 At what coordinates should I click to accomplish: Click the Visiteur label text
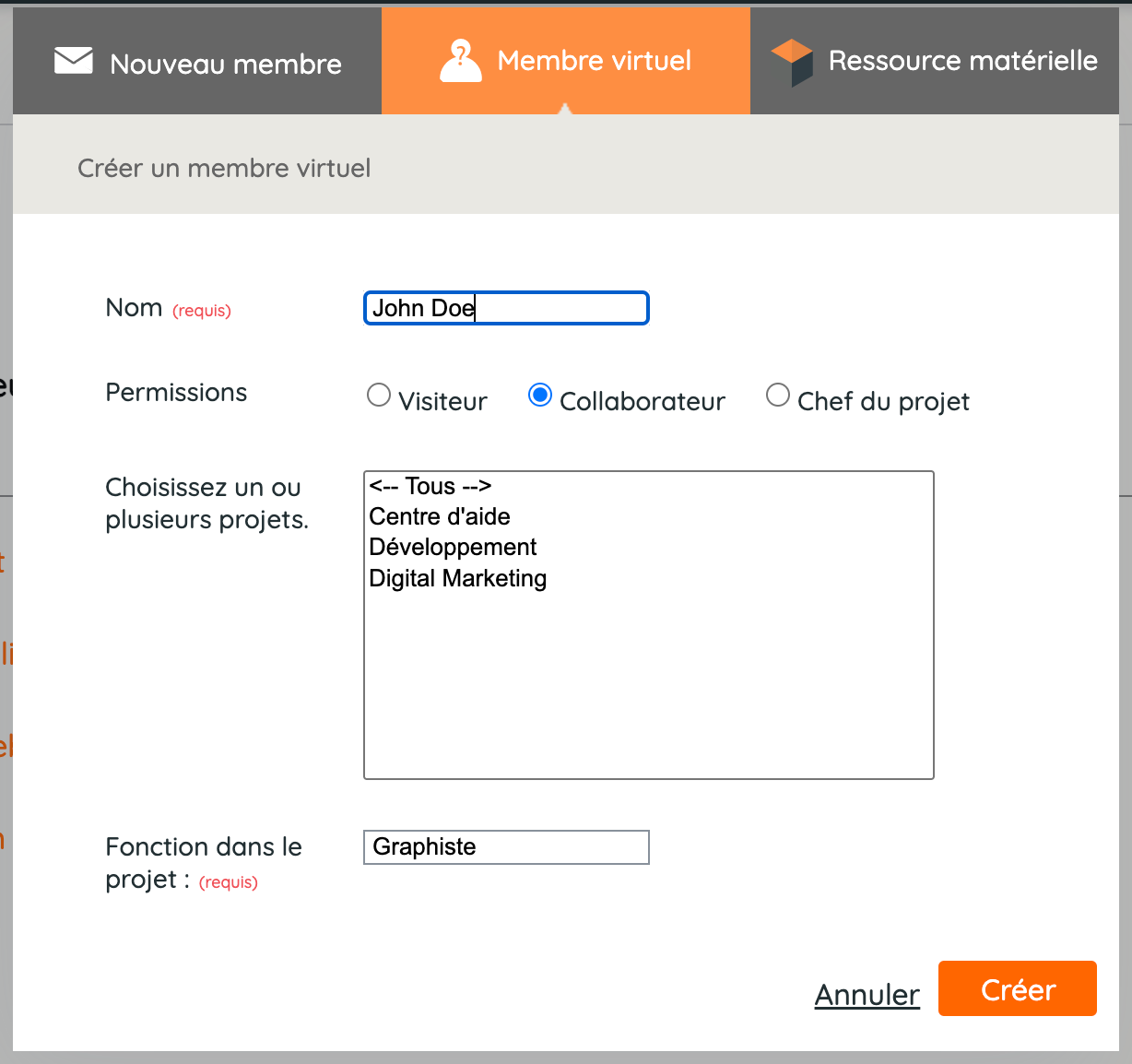click(442, 401)
